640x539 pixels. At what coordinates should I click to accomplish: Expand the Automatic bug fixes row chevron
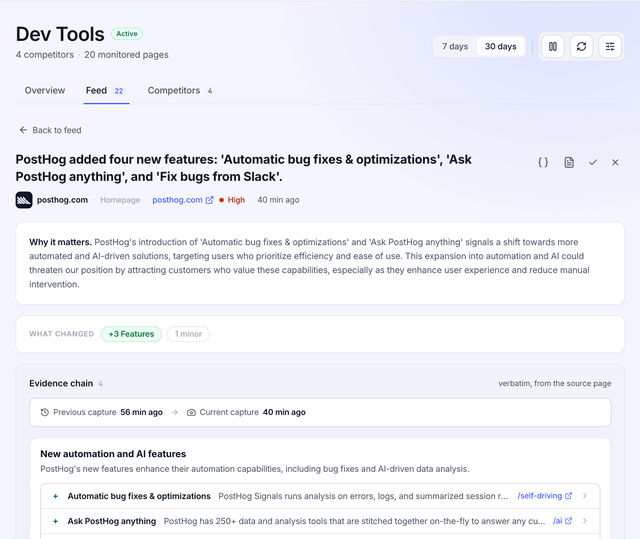coord(584,496)
